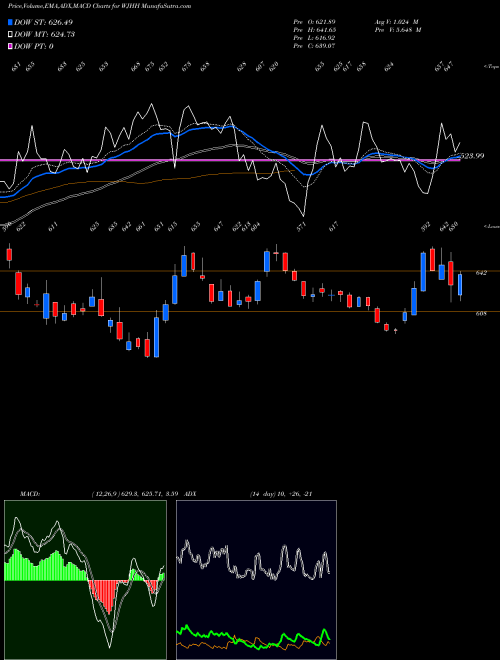The width and height of the screenshot is (500, 660).
Task: Click the '592' lows label
Action: coord(426,227)
